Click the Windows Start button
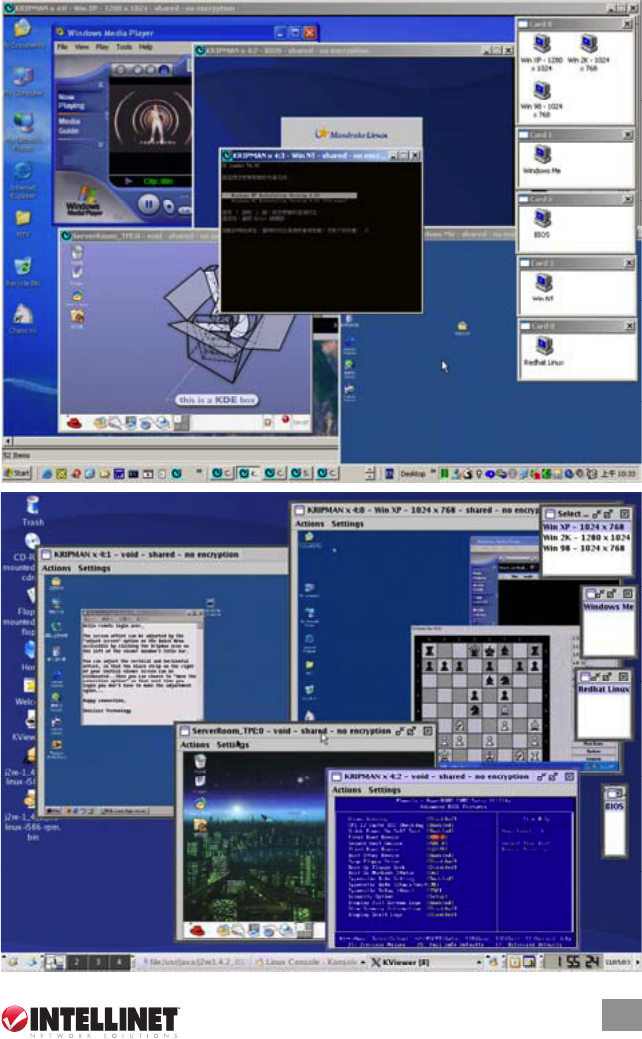 17,473
